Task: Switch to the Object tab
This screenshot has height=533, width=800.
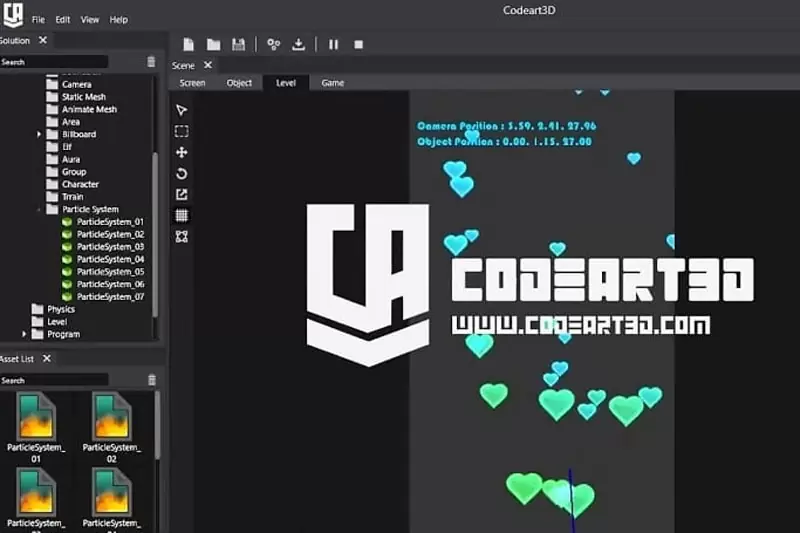Action: [x=239, y=83]
